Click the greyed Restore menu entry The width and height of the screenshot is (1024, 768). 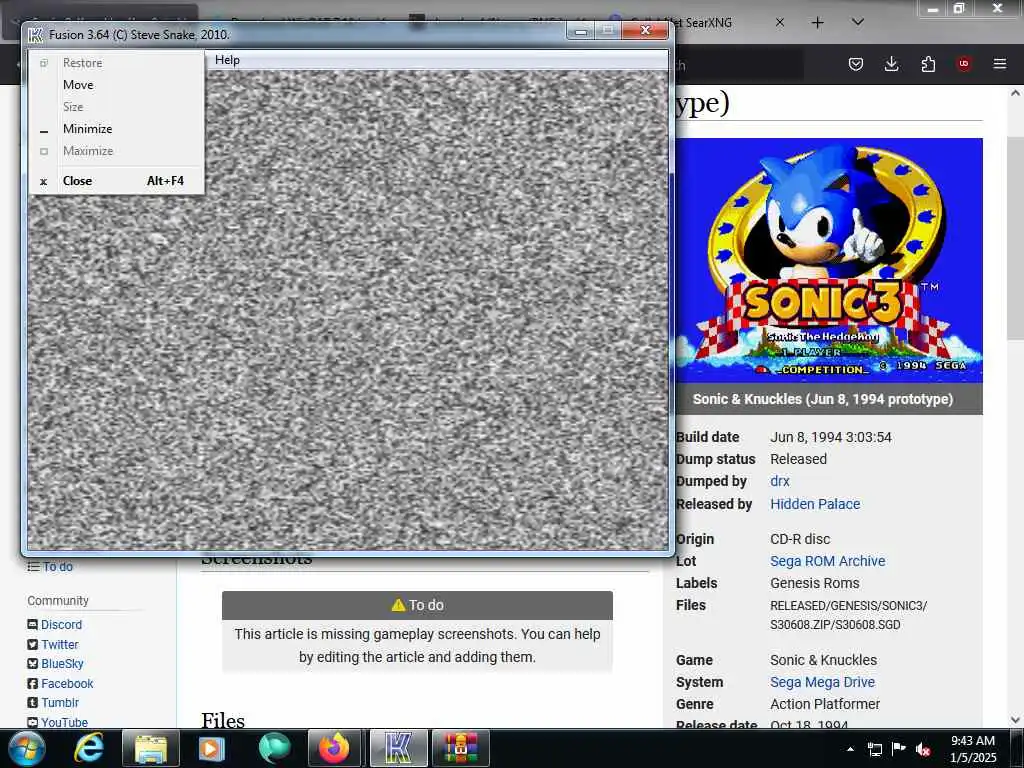click(117, 63)
